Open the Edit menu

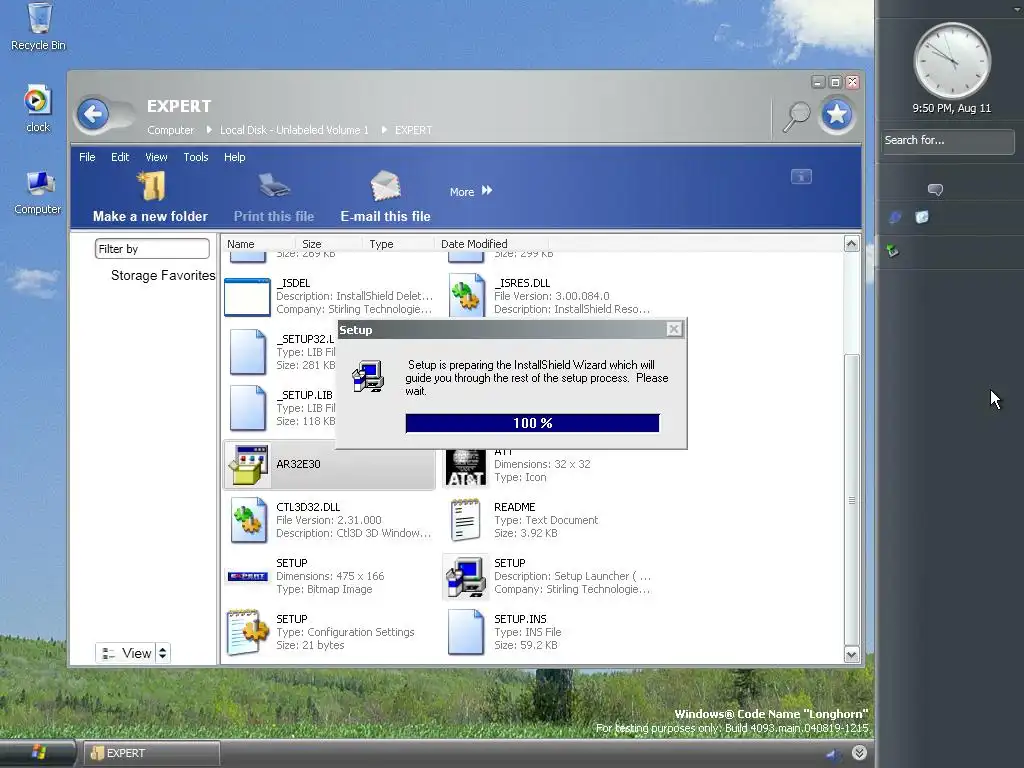click(x=120, y=157)
